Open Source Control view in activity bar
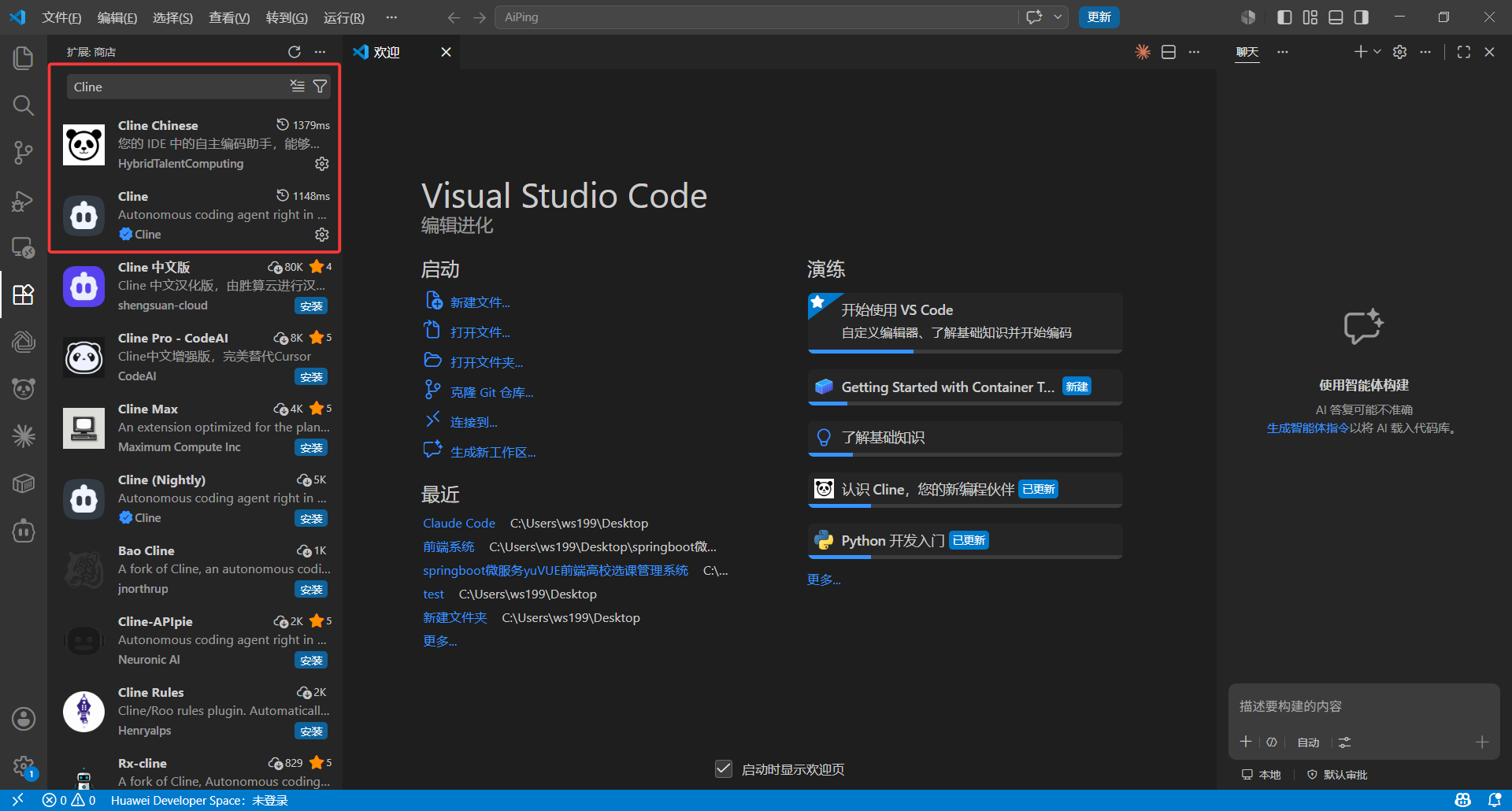1512x811 pixels. pos(24,152)
